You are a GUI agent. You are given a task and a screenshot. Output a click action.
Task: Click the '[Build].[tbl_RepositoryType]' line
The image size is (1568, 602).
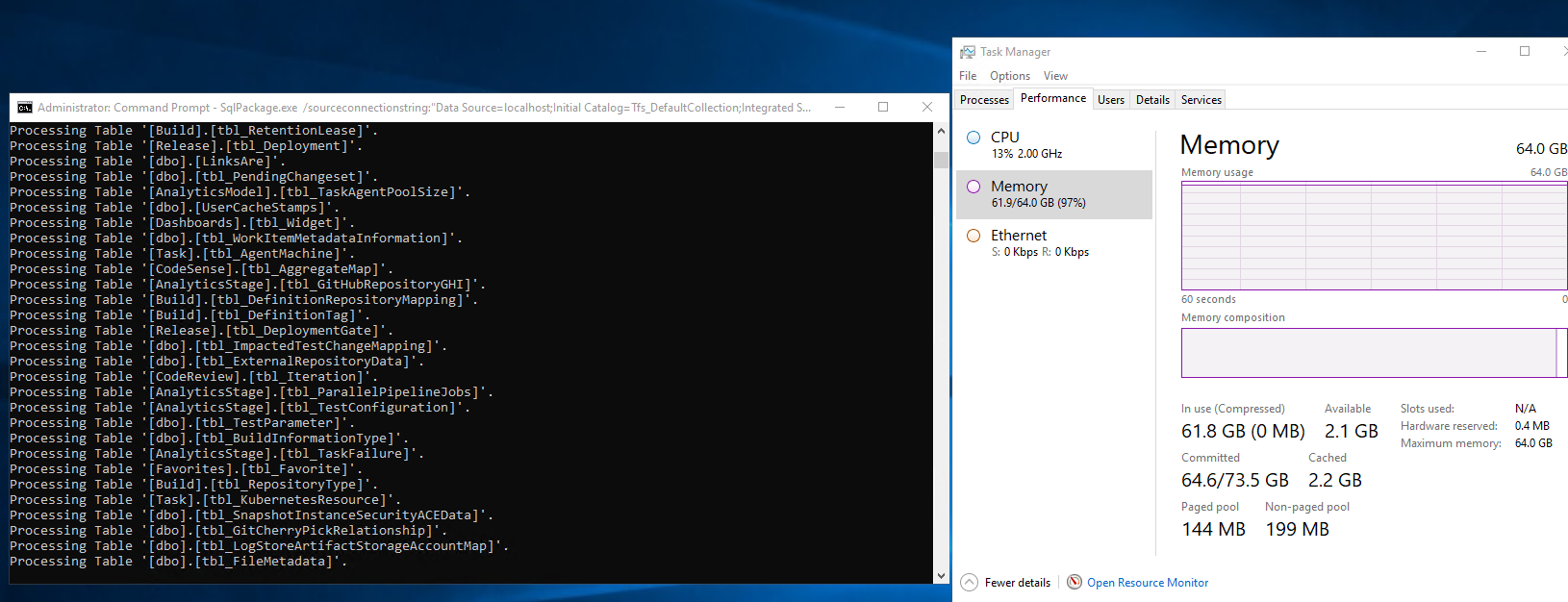(x=193, y=485)
